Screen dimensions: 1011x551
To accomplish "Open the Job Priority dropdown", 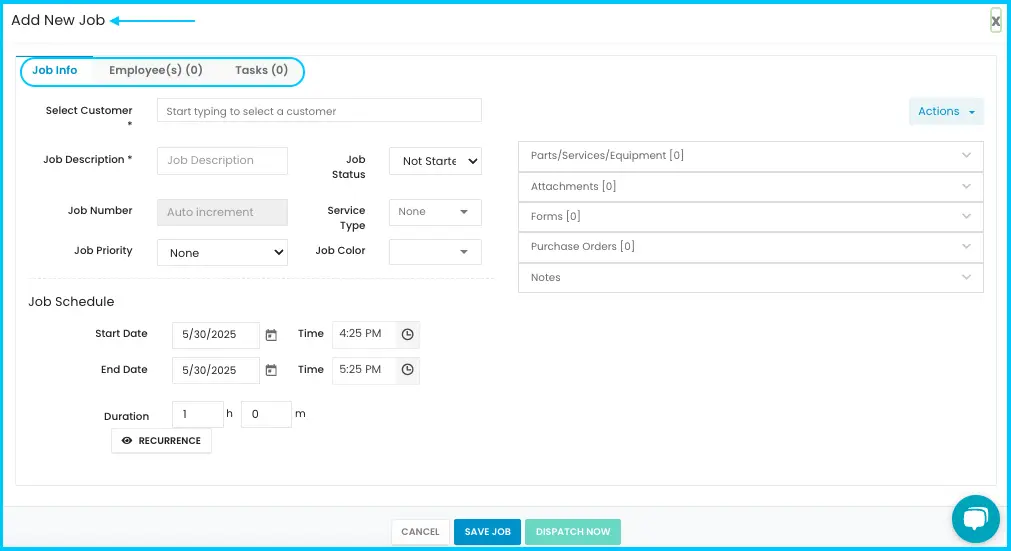I will (x=222, y=253).
